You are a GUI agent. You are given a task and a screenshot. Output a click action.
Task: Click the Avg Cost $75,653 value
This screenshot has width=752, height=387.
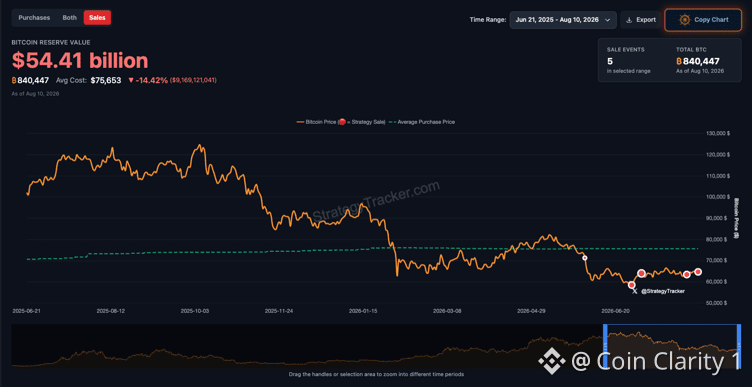tap(106, 80)
